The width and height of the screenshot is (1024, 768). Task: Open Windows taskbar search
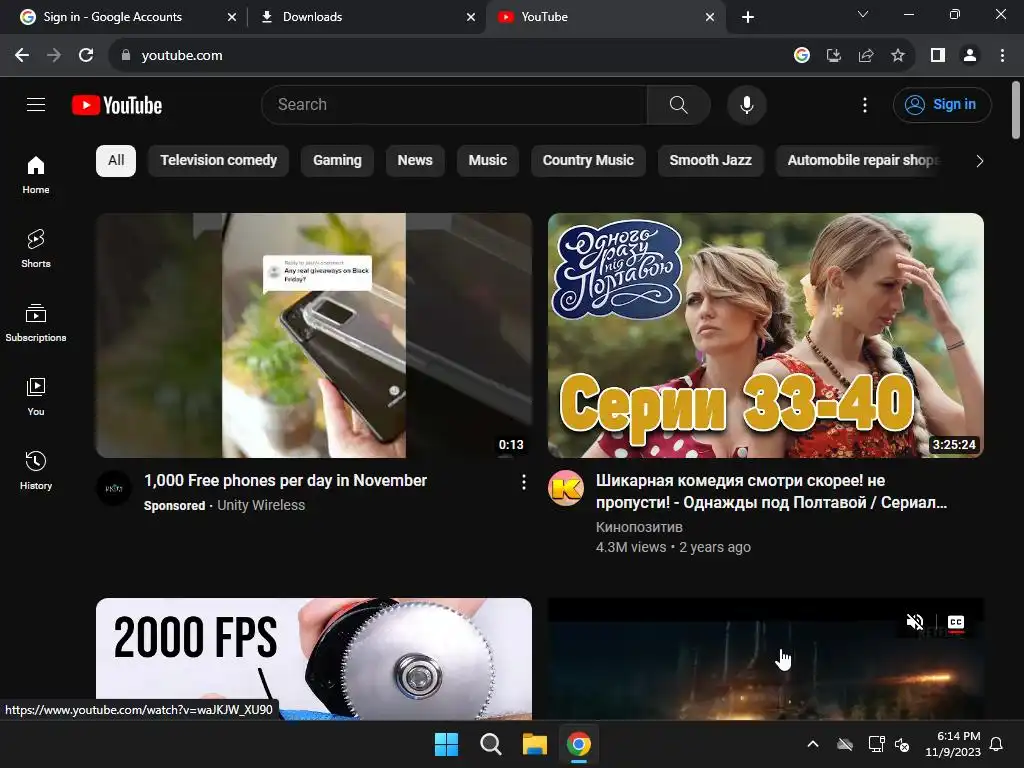(x=490, y=744)
